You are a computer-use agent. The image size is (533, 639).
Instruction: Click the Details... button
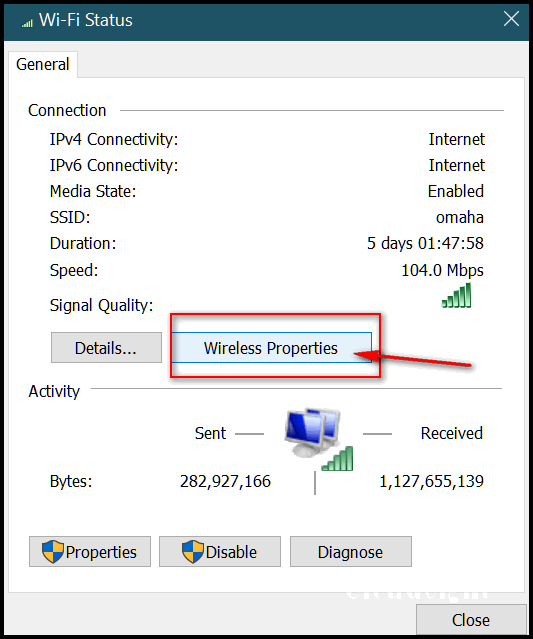coord(106,348)
